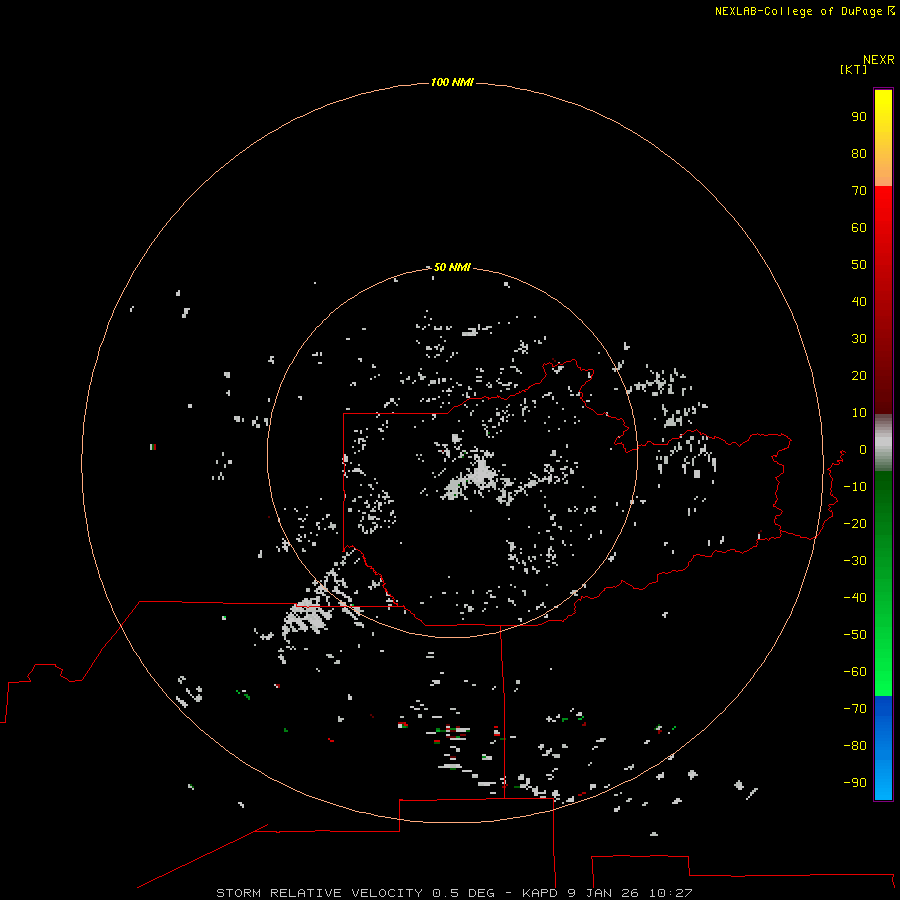
Task: Click the KAPD station identifier in caption
Action: (x=540, y=893)
